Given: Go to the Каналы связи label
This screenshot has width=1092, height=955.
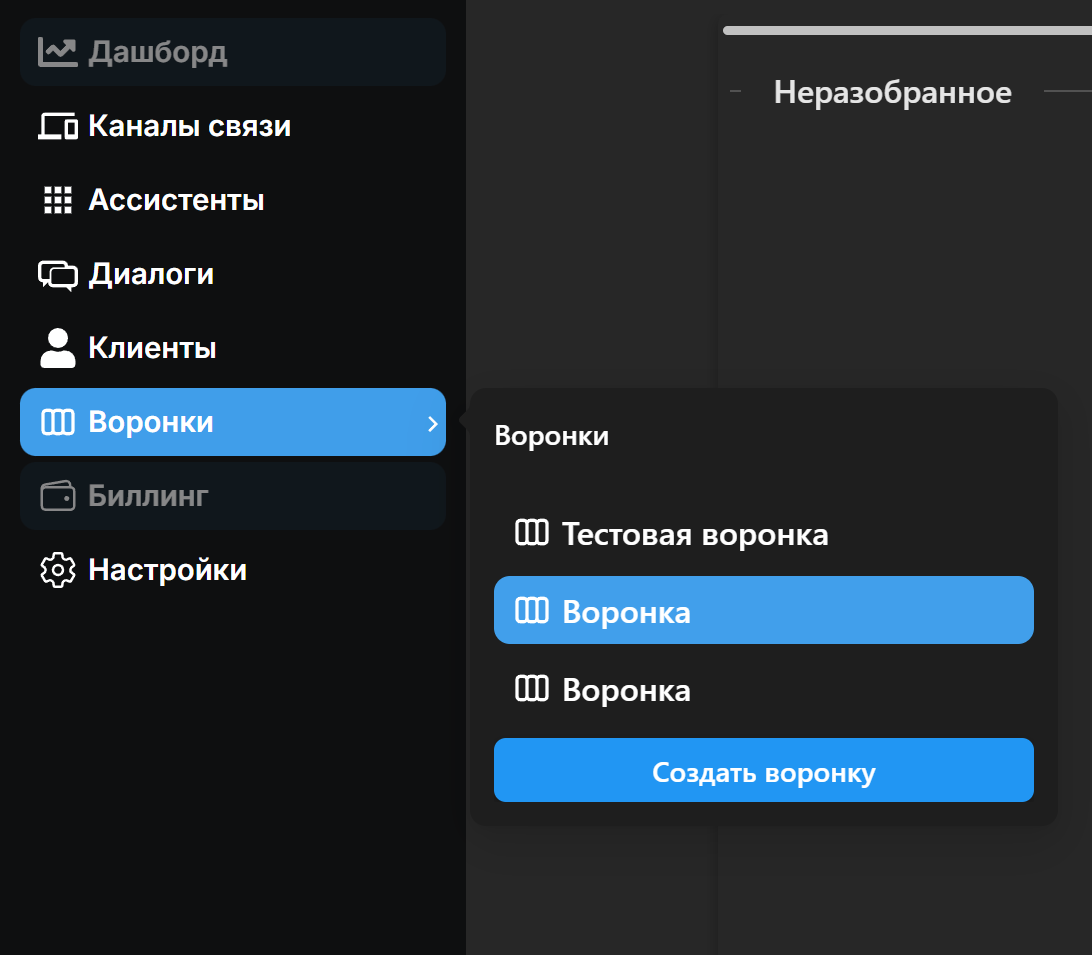Looking at the screenshot, I should pyautogui.click(x=190, y=127).
